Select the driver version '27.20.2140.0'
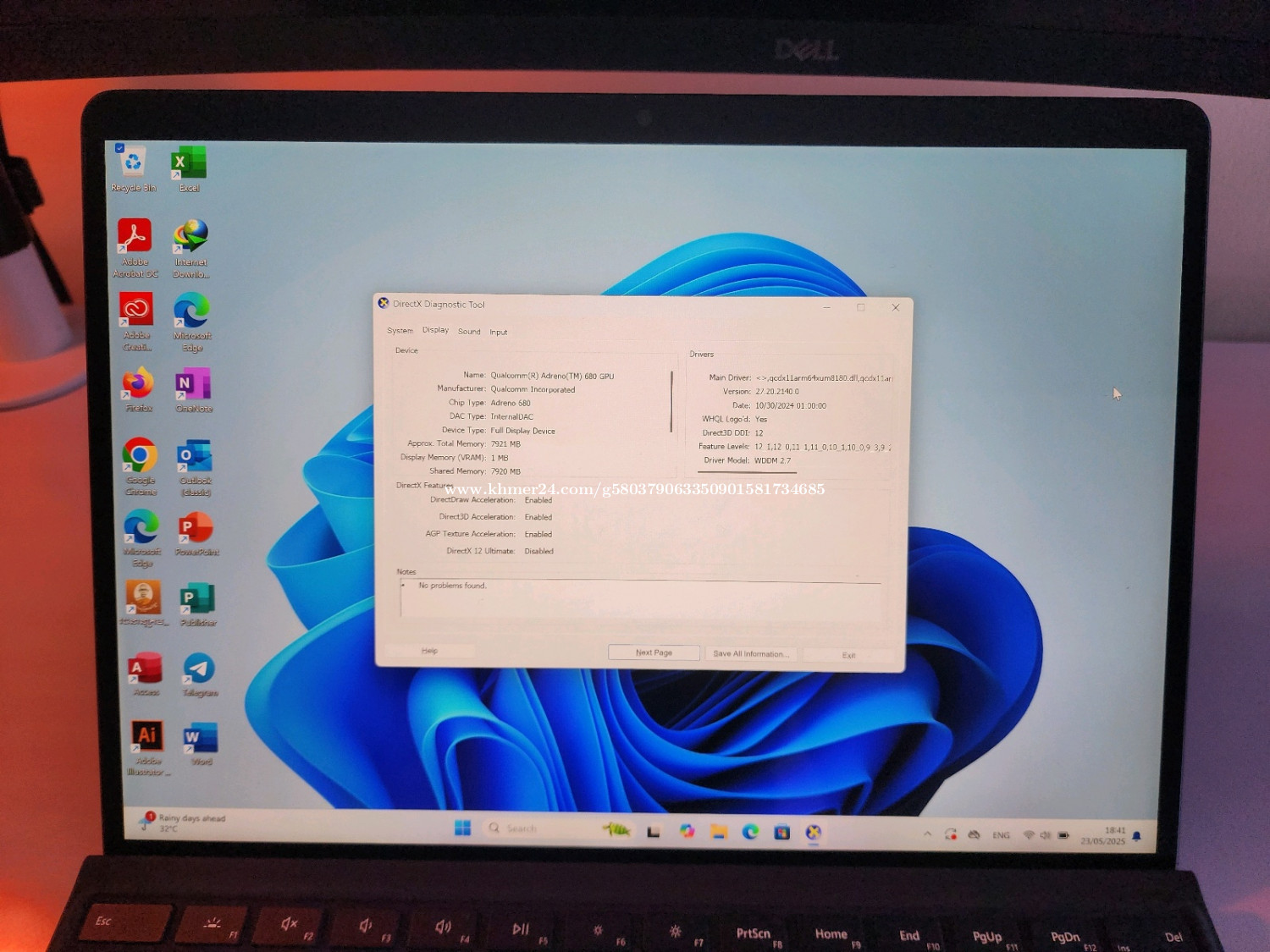Viewport: 1270px width, 952px height. 777,392
